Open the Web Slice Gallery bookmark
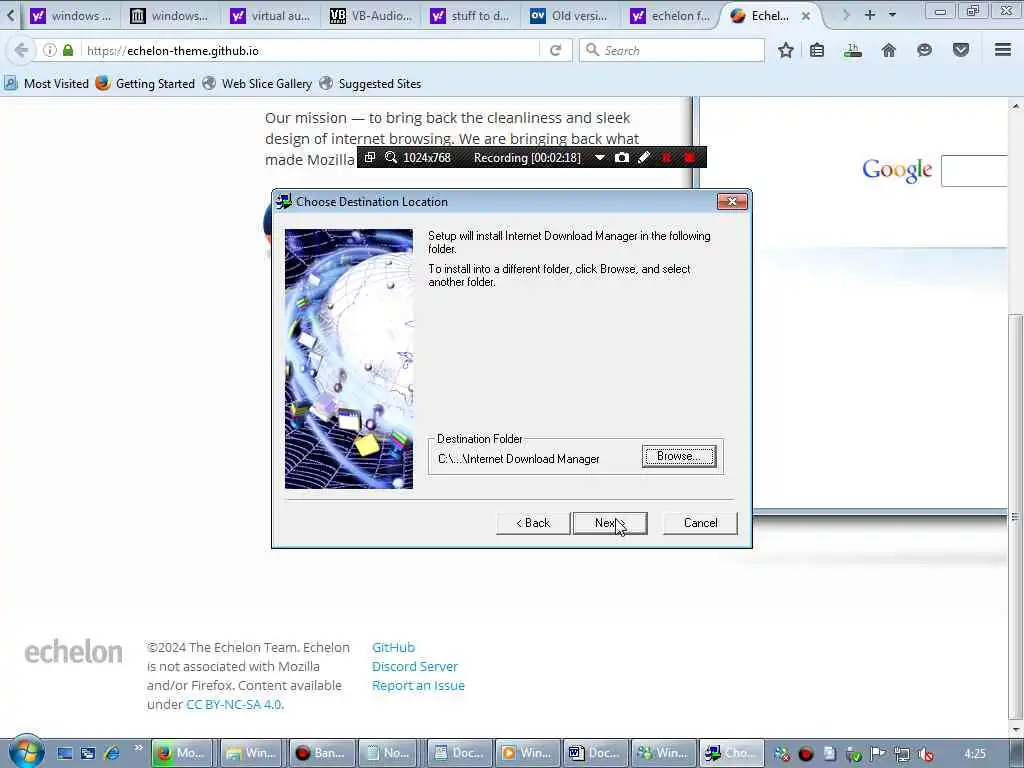Viewport: 1024px width, 768px height. pos(257,84)
